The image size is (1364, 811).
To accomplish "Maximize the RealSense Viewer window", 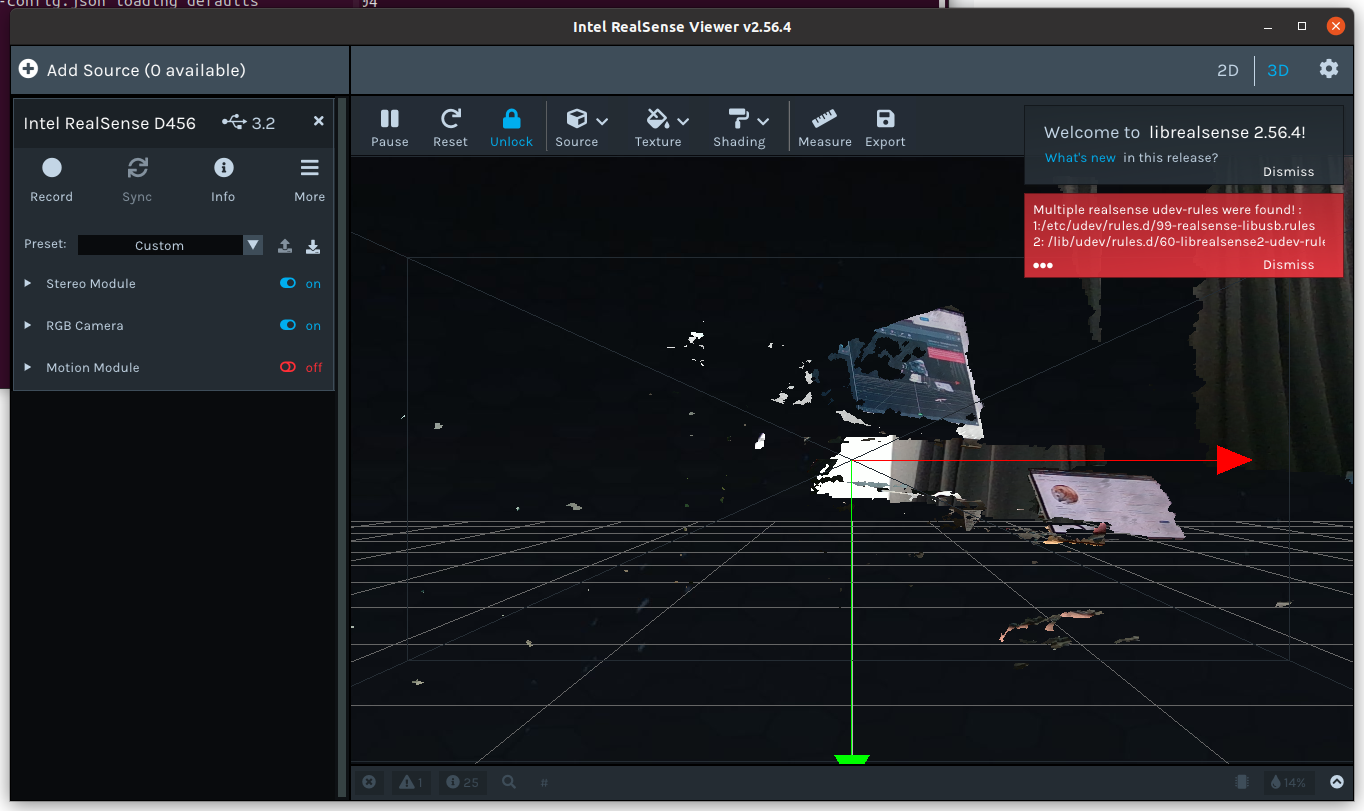I will tap(1302, 26).
